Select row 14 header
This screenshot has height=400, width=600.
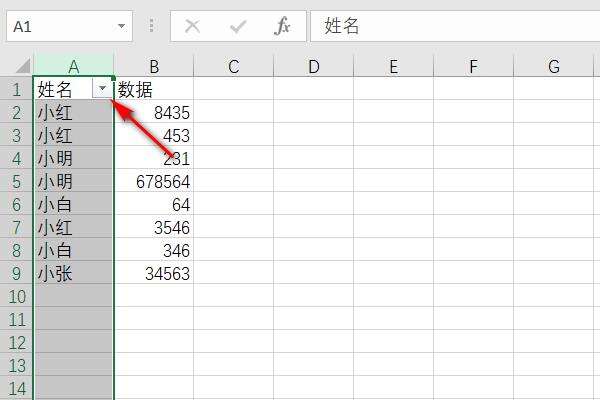coord(16,388)
